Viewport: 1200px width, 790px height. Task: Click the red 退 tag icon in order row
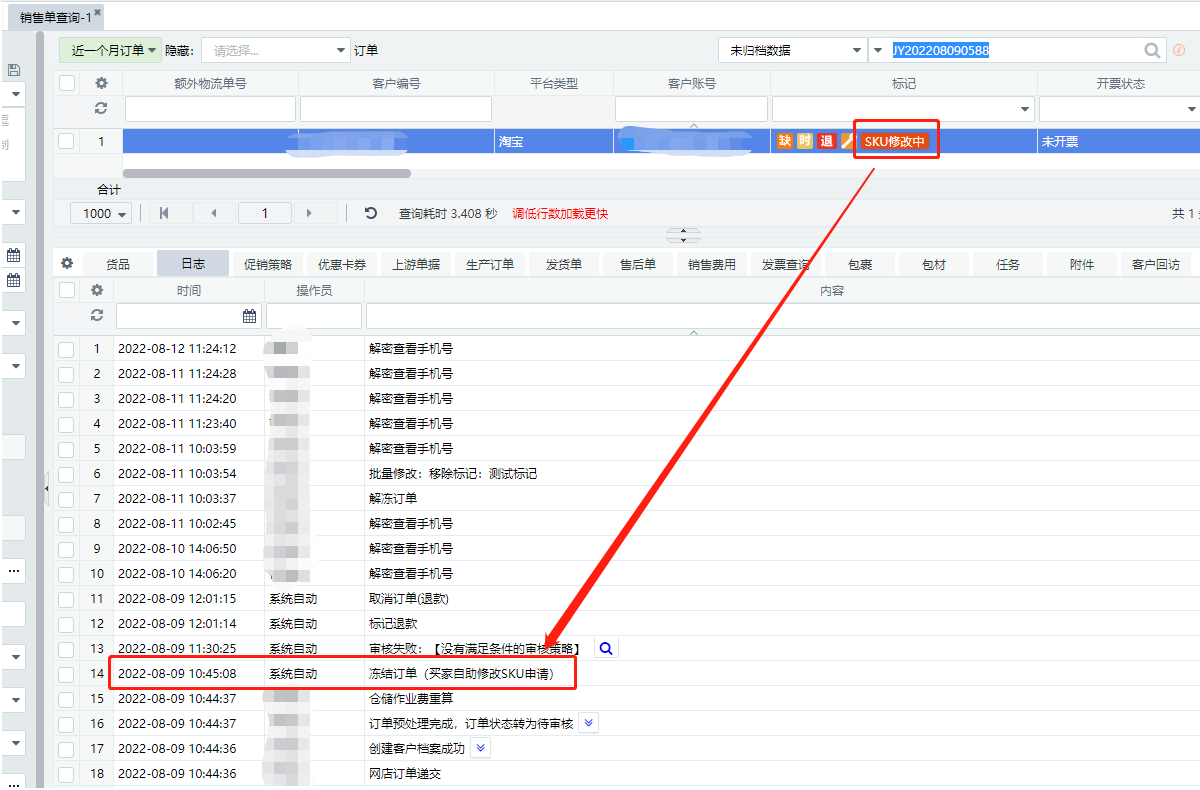point(826,142)
